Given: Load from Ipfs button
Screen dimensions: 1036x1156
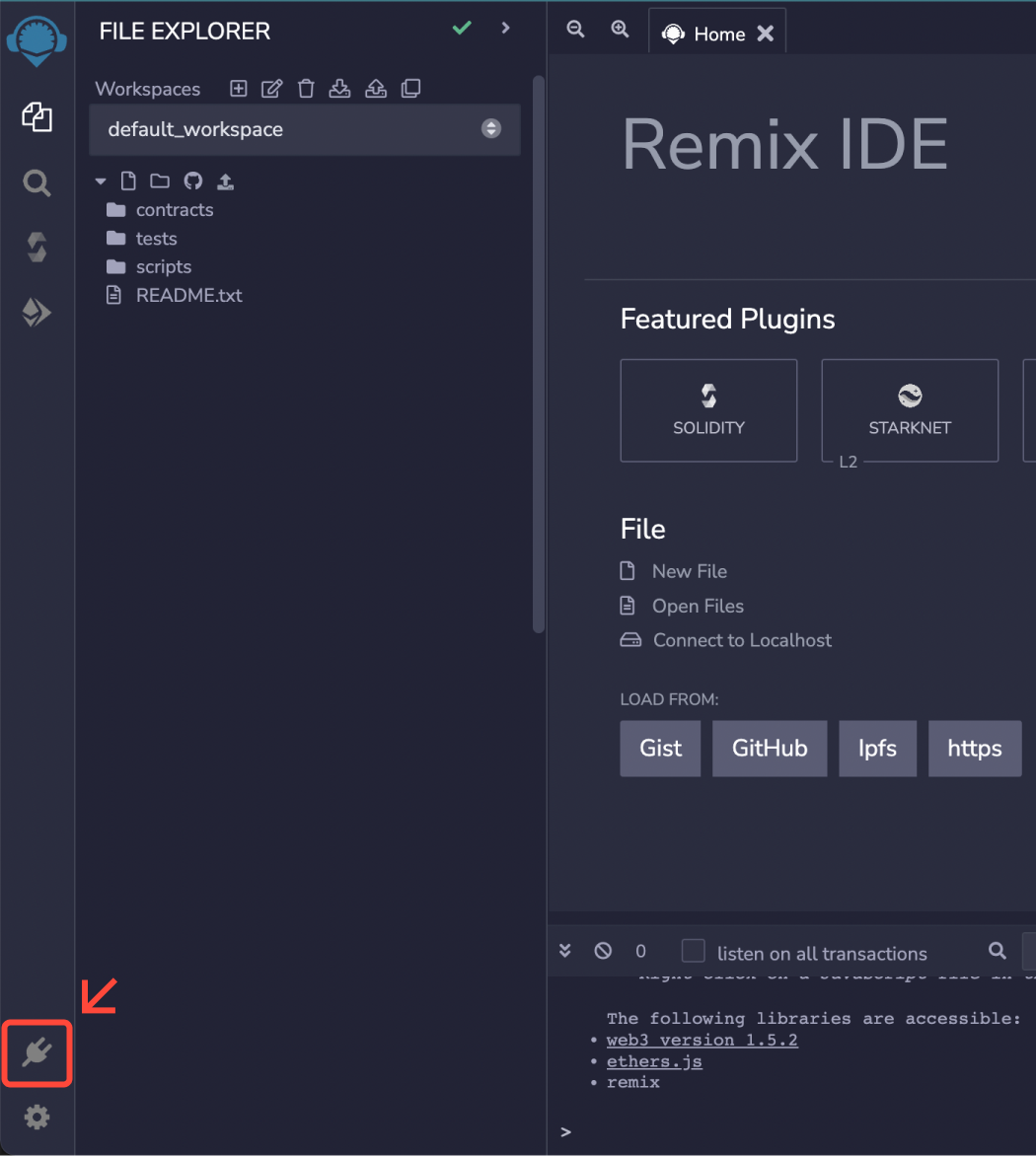Looking at the screenshot, I should tap(877, 749).
